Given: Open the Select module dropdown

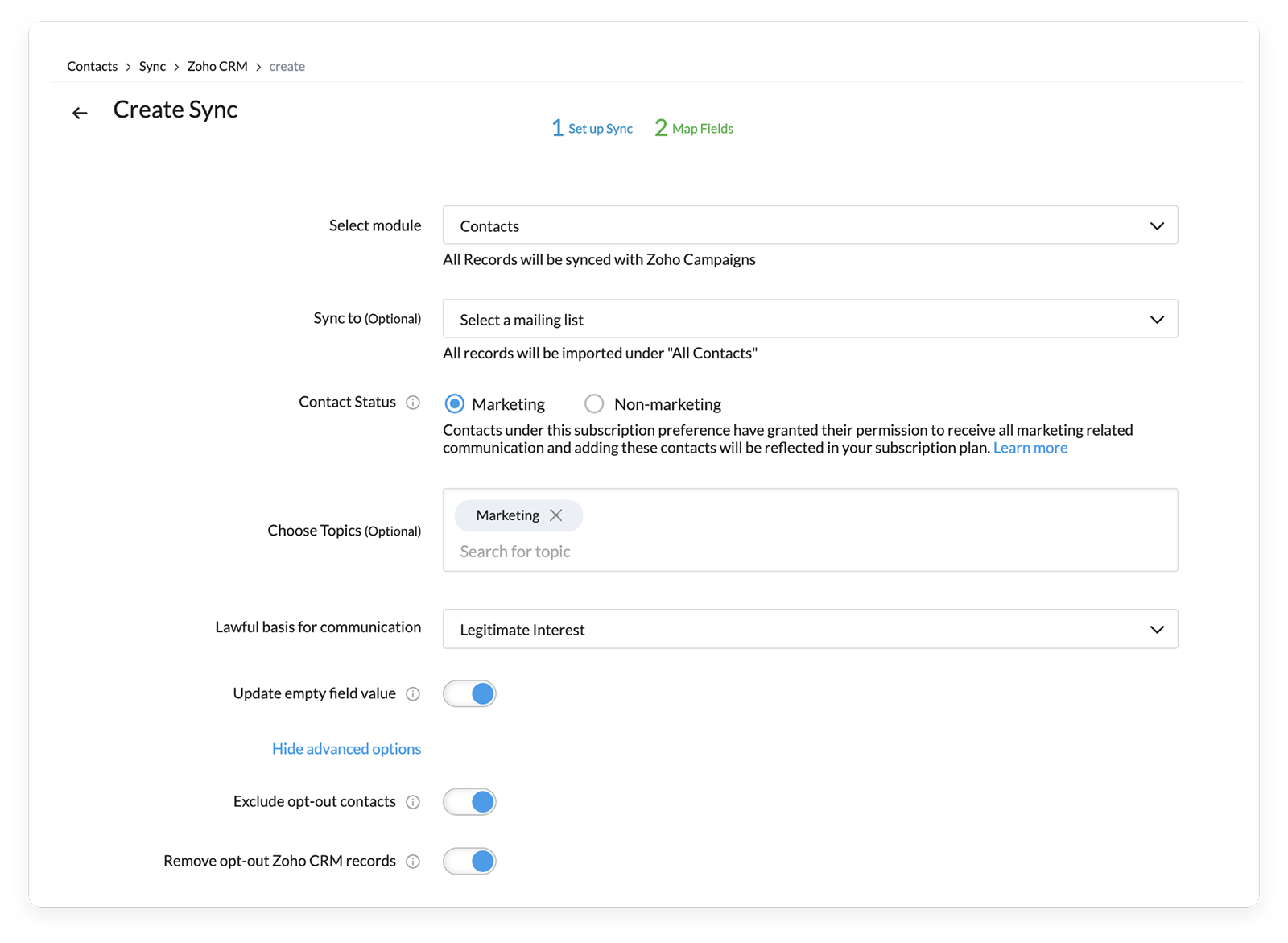Looking at the screenshot, I should coord(810,225).
